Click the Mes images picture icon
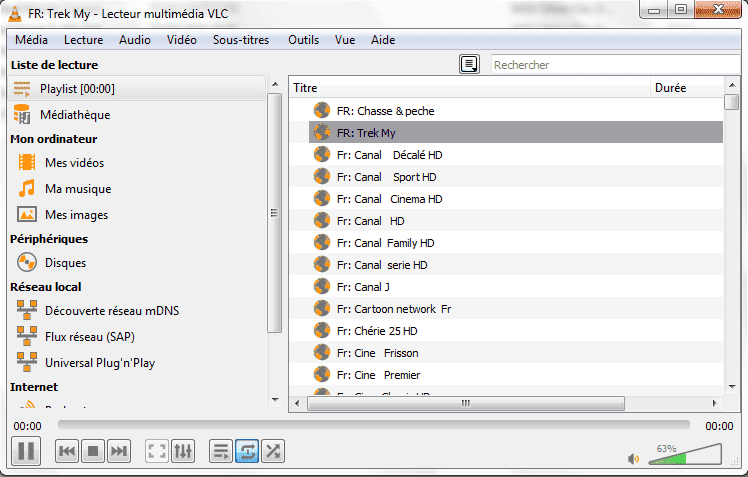Image resolution: width=748 pixels, height=477 pixels. pyautogui.click(x=27, y=215)
